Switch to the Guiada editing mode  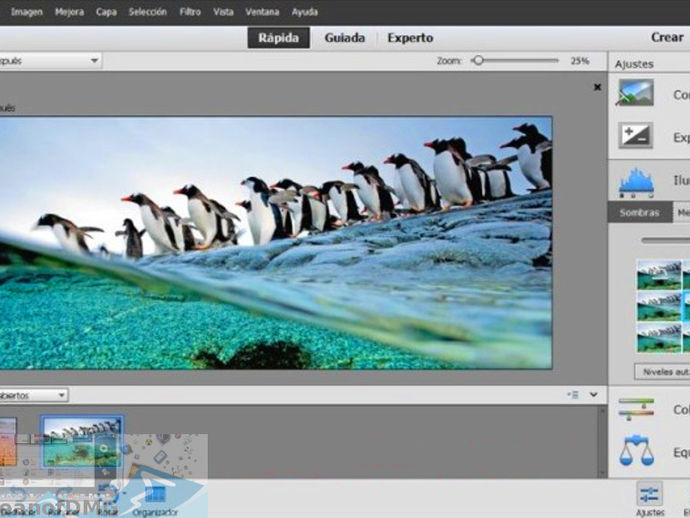pos(345,38)
